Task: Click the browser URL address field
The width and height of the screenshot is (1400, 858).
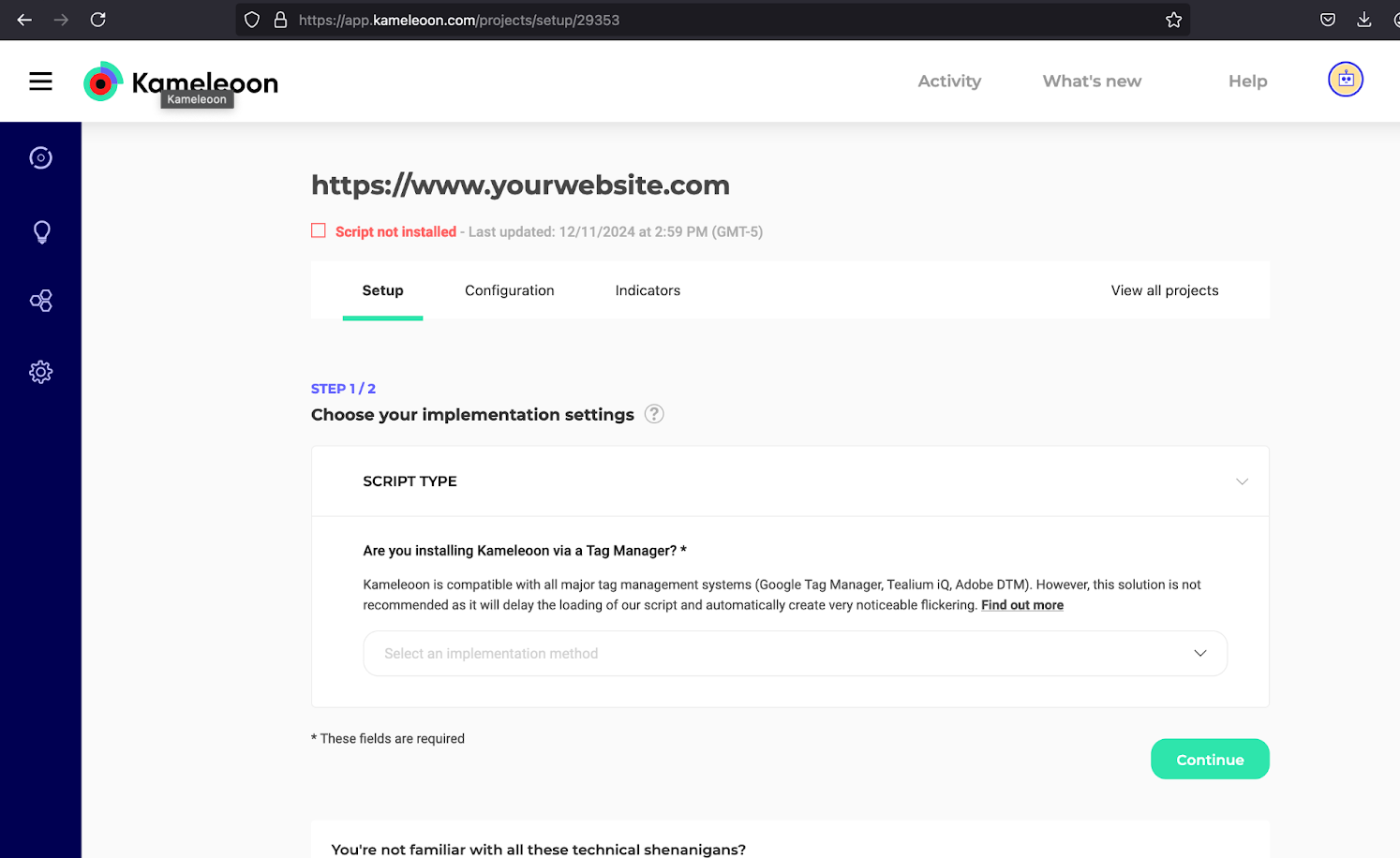Action: click(x=712, y=20)
